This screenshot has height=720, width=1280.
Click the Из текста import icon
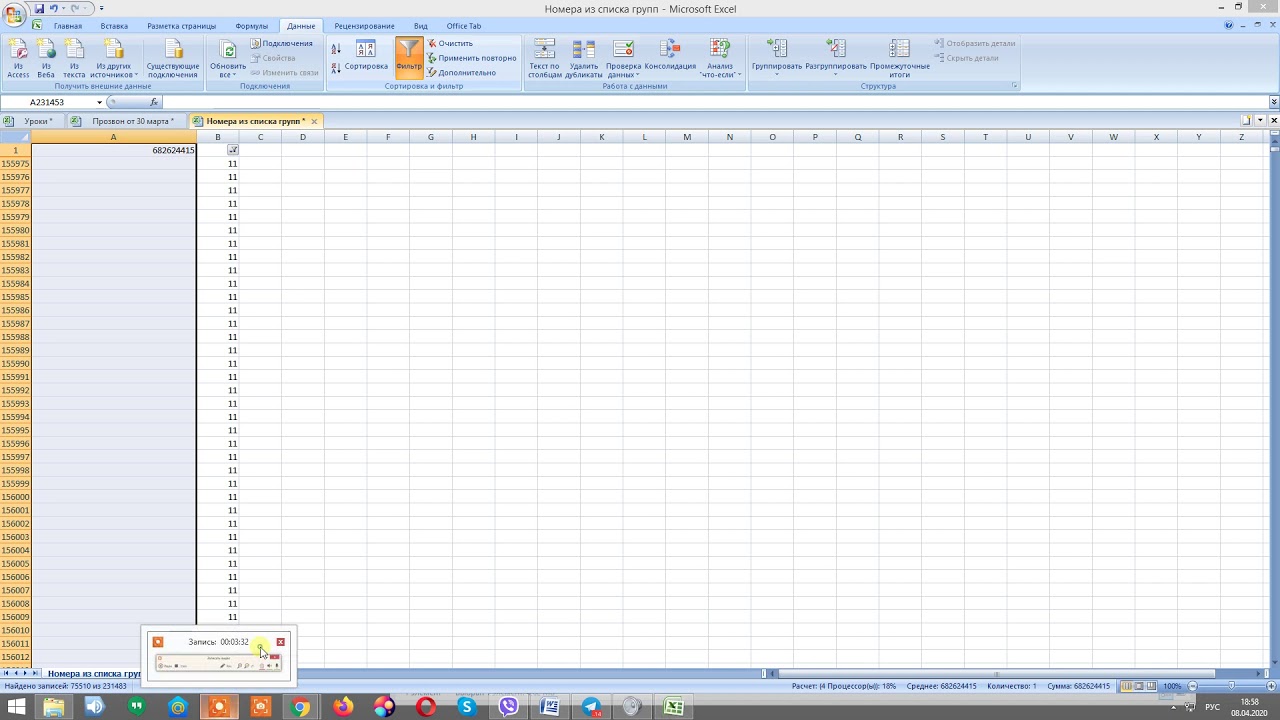(74, 58)
